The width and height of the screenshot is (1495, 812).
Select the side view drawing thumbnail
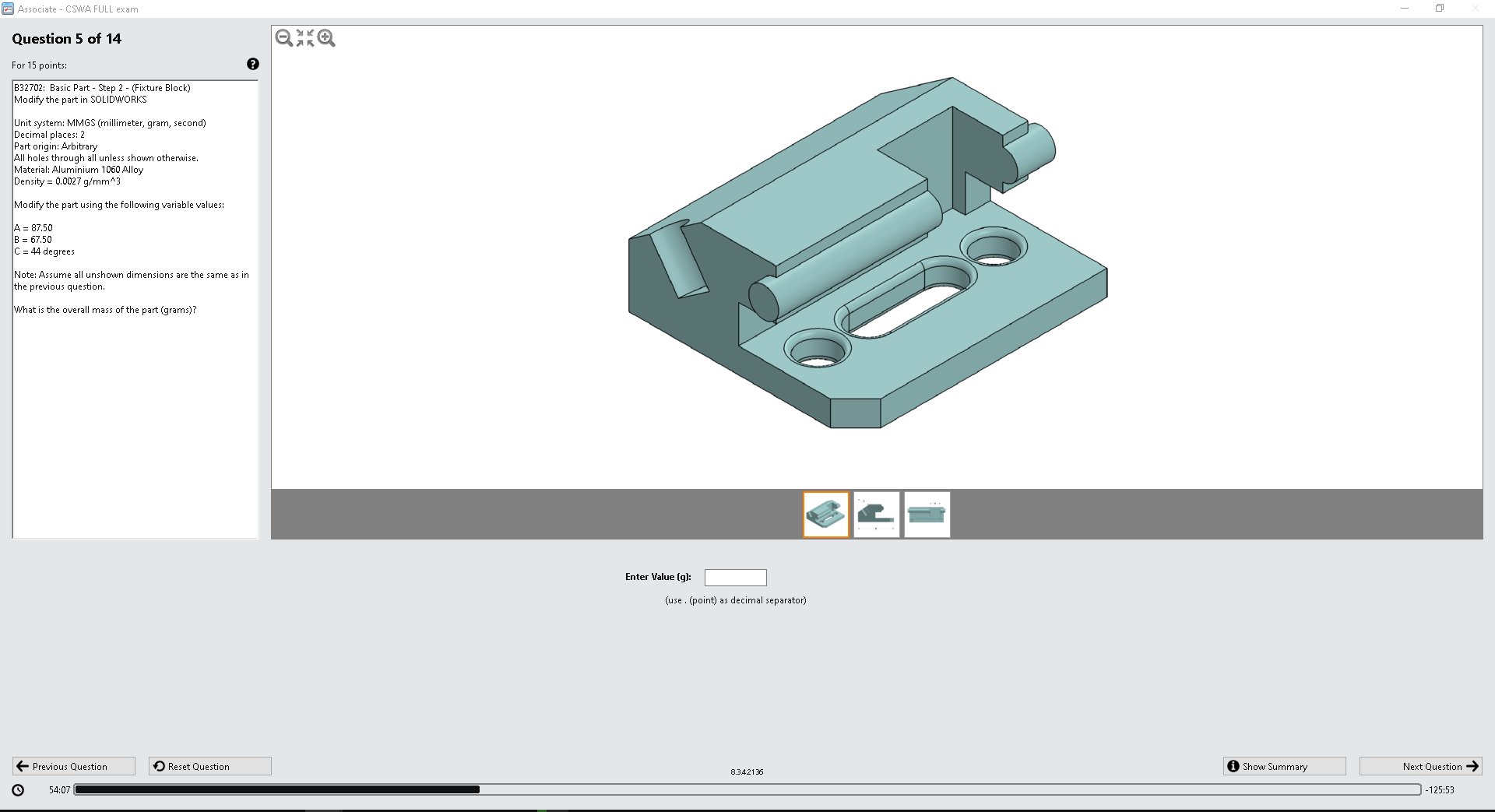(x=877, y=515)
